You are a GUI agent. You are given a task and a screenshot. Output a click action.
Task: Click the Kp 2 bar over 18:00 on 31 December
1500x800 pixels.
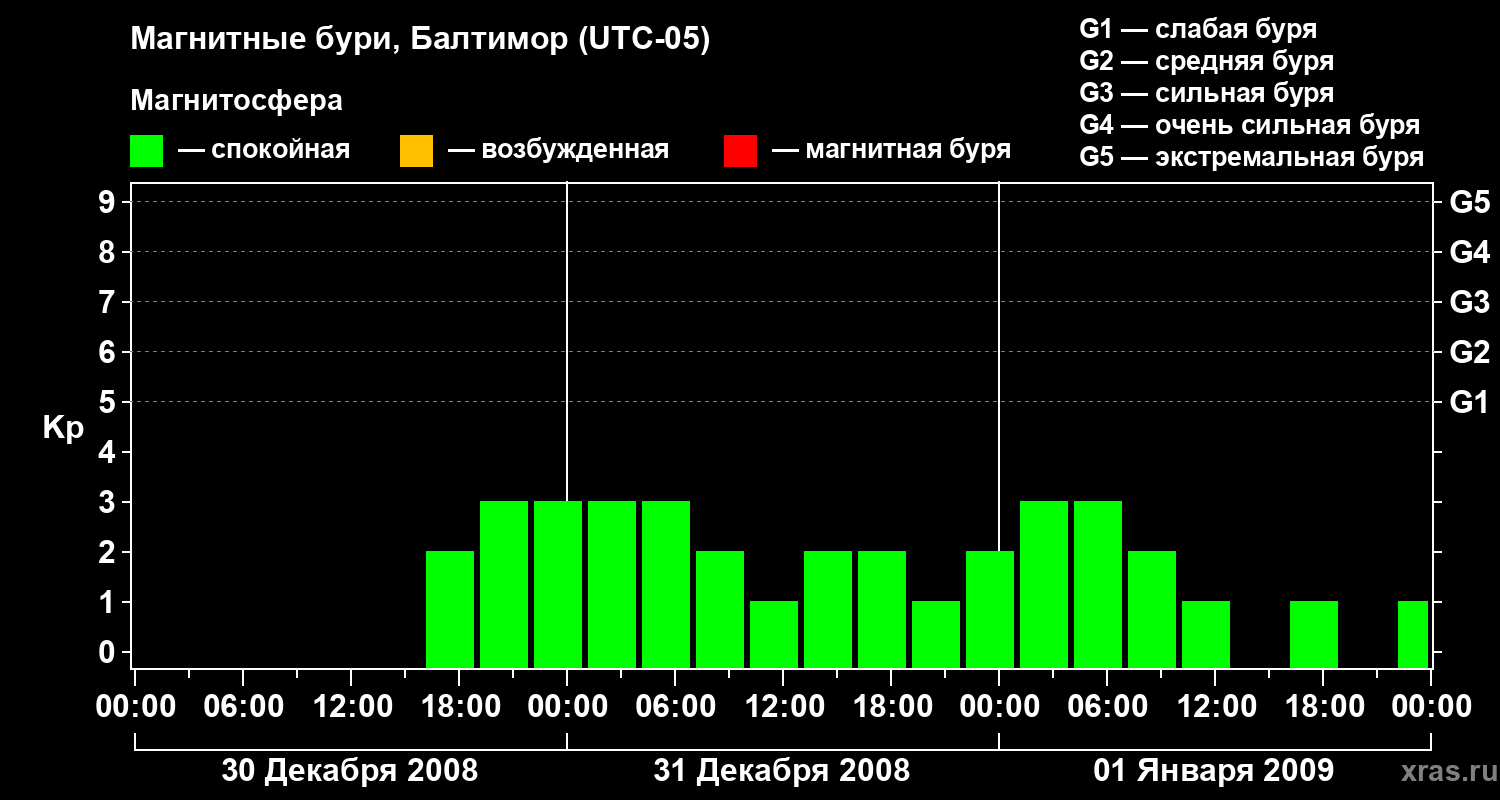882,609
